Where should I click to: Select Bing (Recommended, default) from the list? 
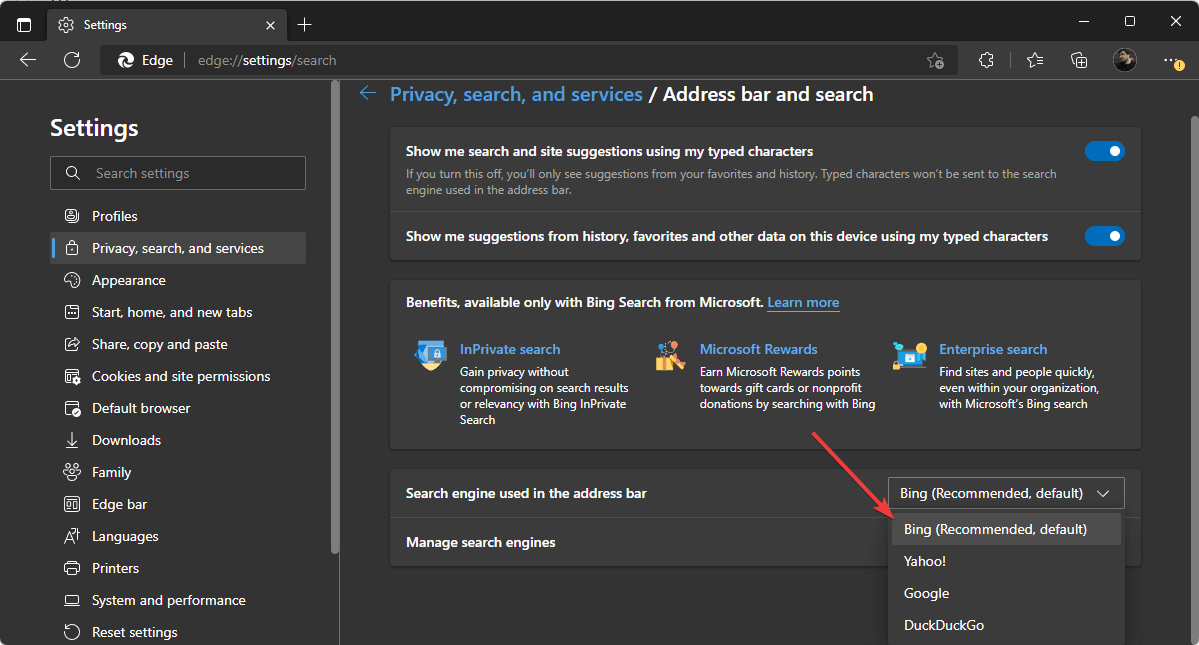(1006, 529)
